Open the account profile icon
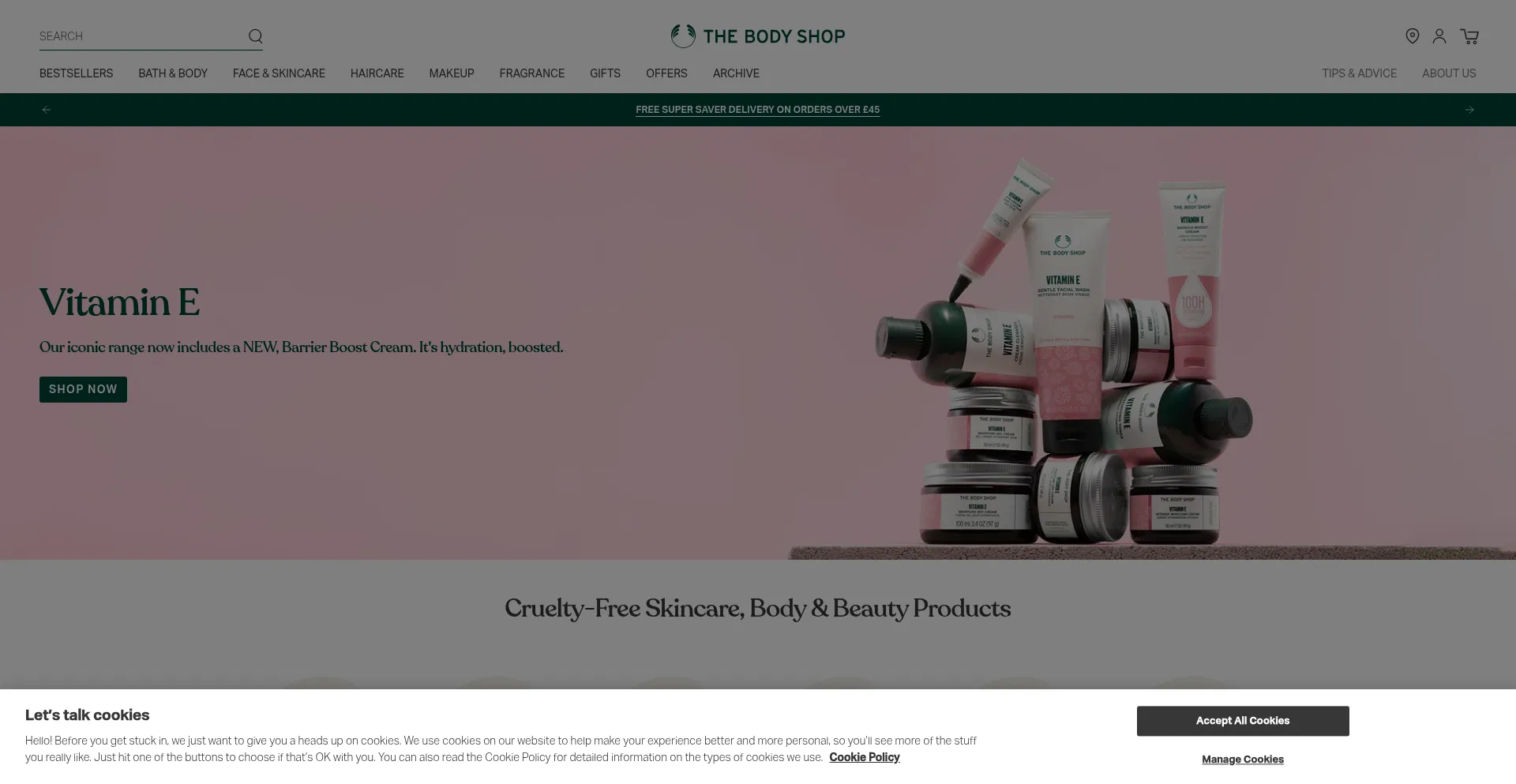Image resolution: width=1516 pixels, height=784 pixels. (x=1439, y=36)
